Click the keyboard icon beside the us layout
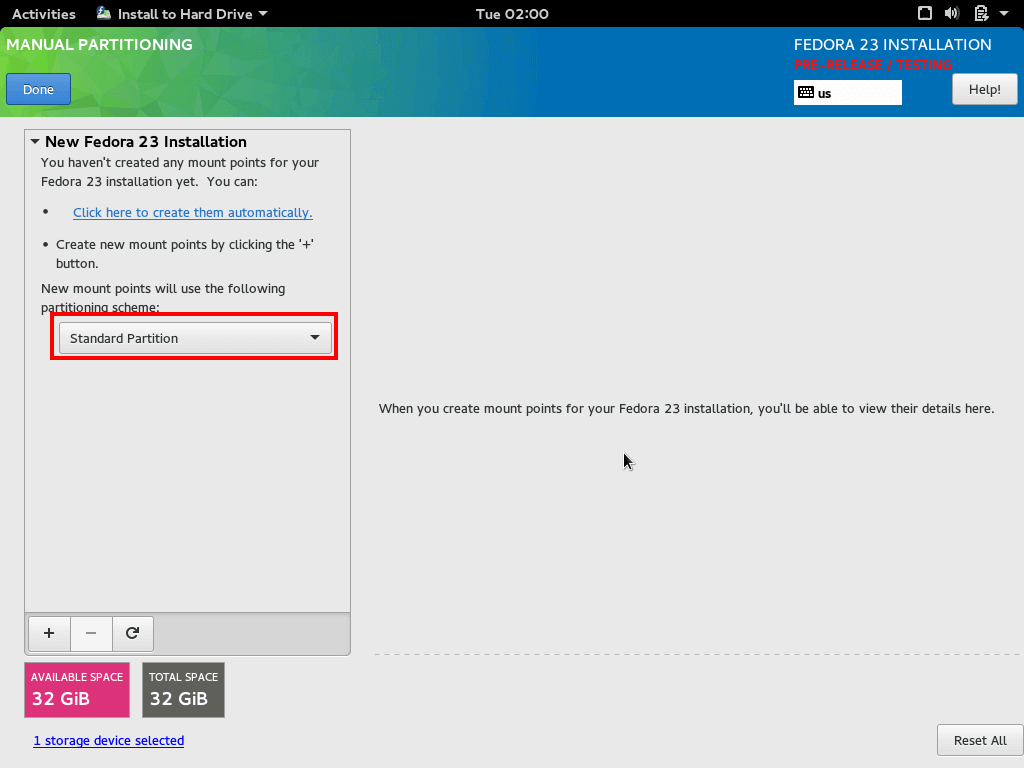The width and height of the screenshot is (1024, 768). coord(806,93)
